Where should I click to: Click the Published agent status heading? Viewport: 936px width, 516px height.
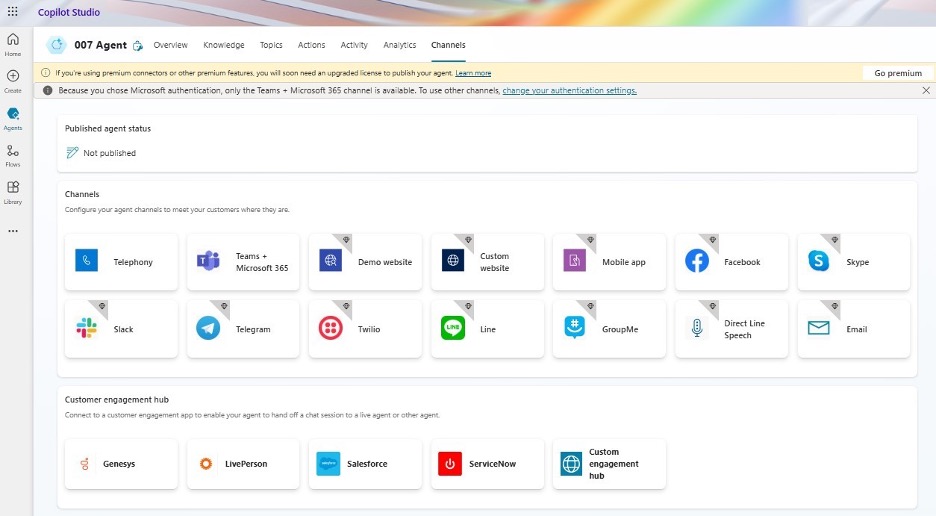tap(108, 128)
